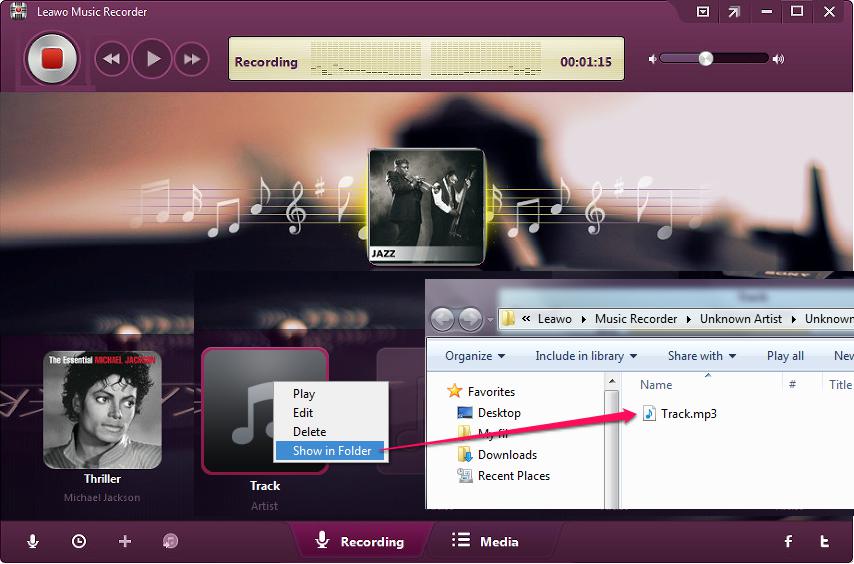Open the audio source microphone icon
The image size is (854, 564).
pos(33,541)
